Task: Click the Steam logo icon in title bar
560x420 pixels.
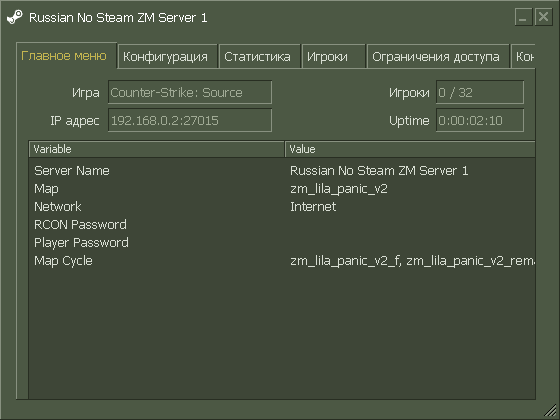Action: click(x=15, y=17)
